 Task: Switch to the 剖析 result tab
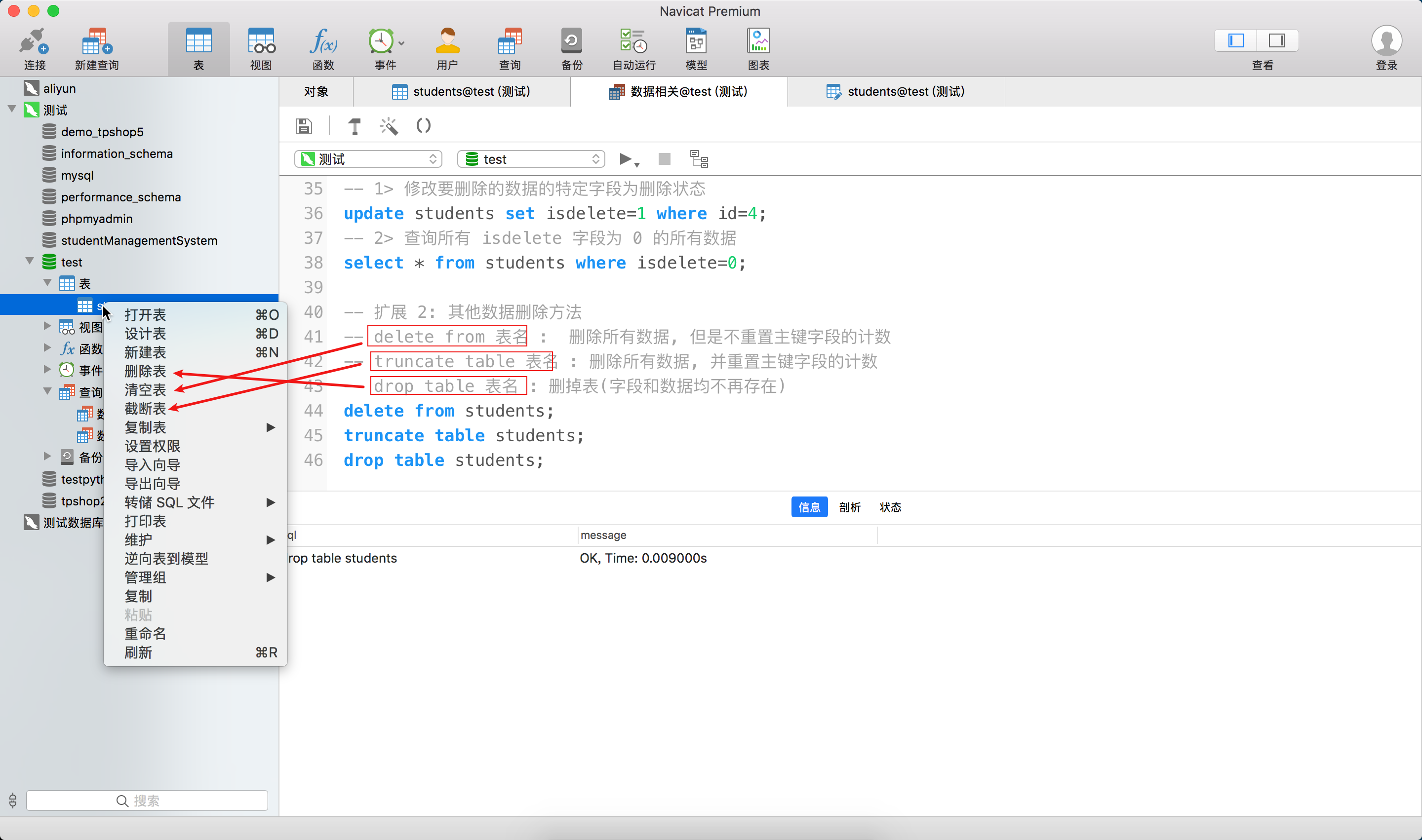pyautogui.click(x=849, y=507)
